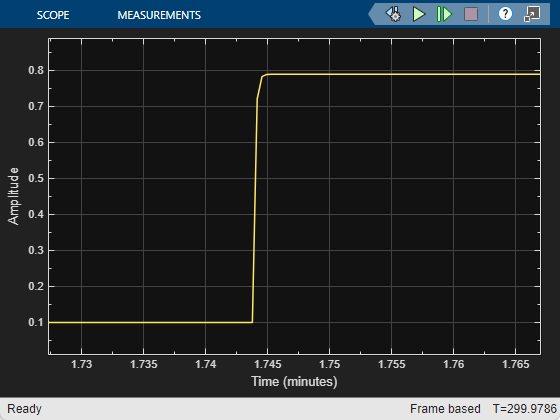This screenshot has width=560, height=420.
Task: Open the MEASUREMENTS tab
Action: [159, 15]
